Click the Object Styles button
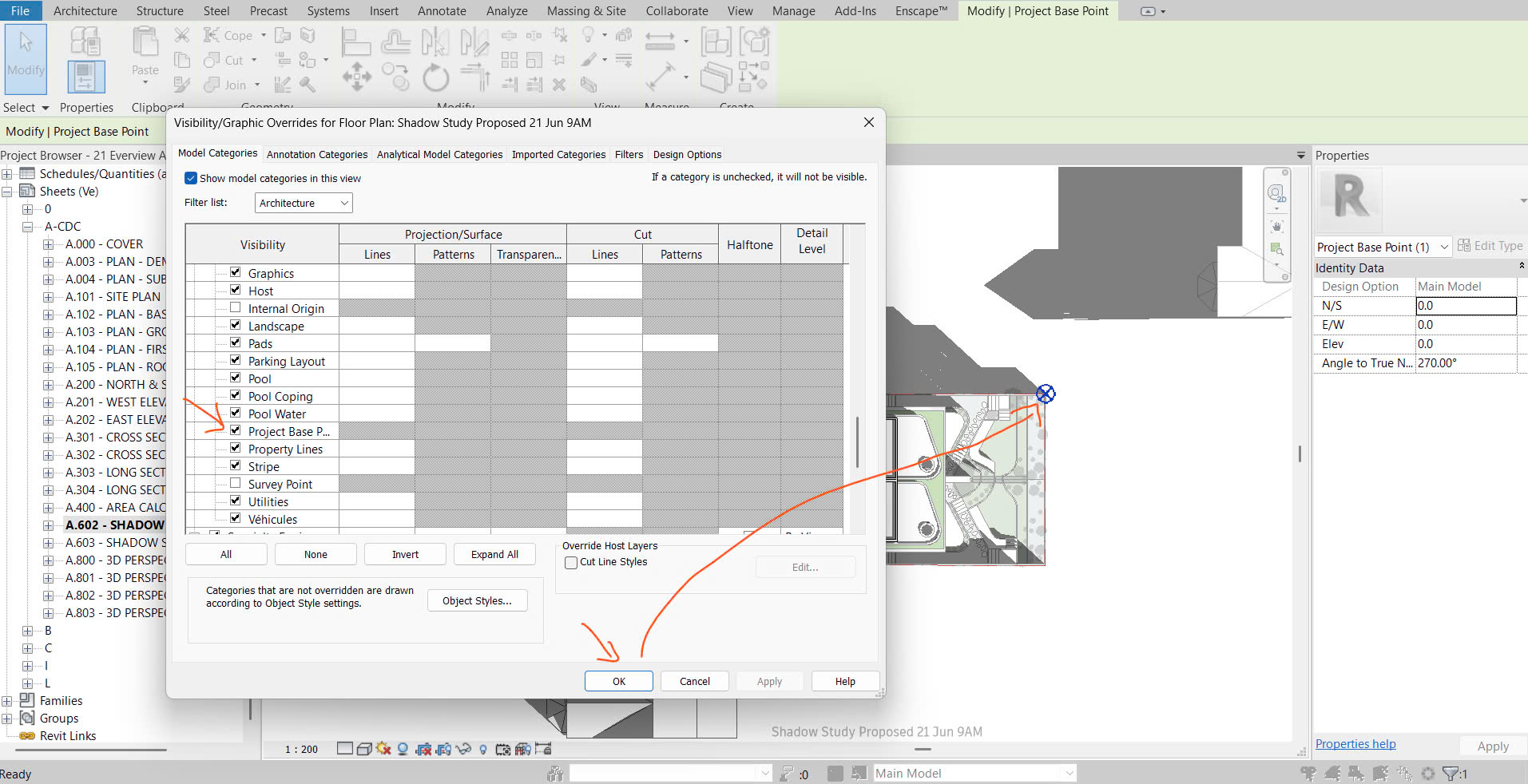The height and width of the screenshot is (784, 1528). [476, 600]
